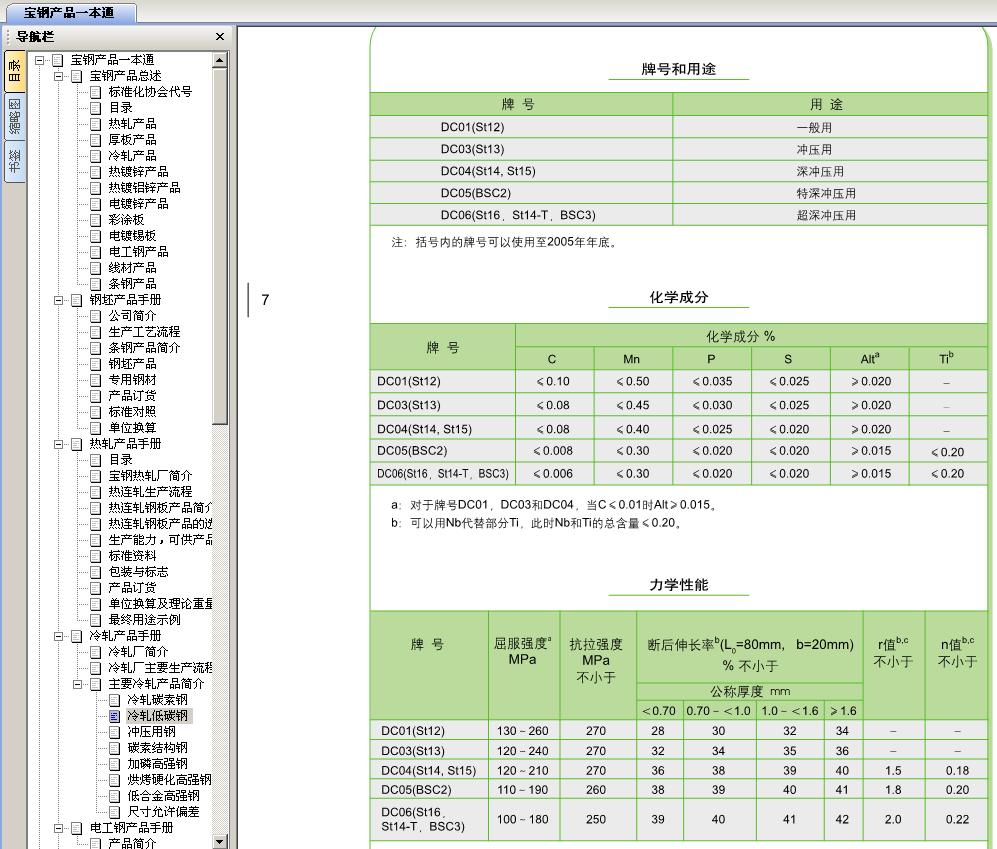Collapse the root 宝钢产品一本通 tree node
The width and height of the screenshot is (997, 849).
coord(39,60)
